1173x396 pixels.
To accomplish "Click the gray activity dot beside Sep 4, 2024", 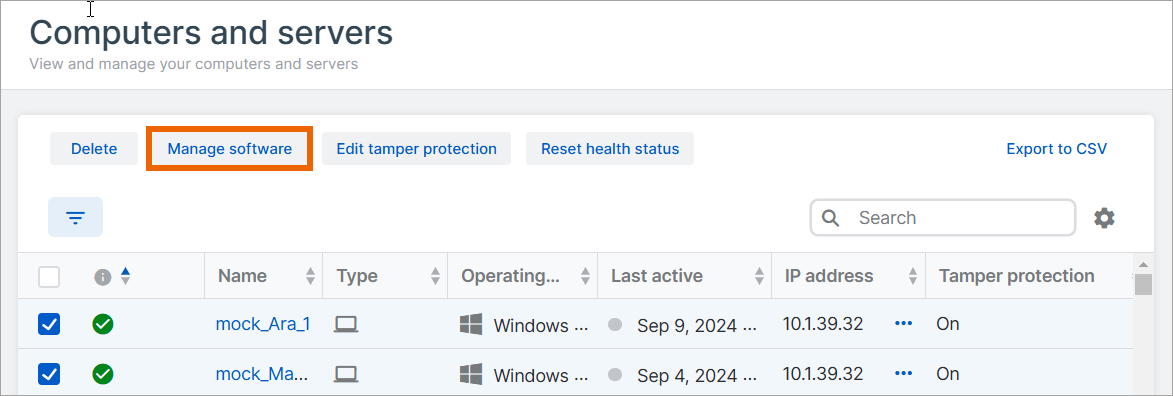I will 615,374.
